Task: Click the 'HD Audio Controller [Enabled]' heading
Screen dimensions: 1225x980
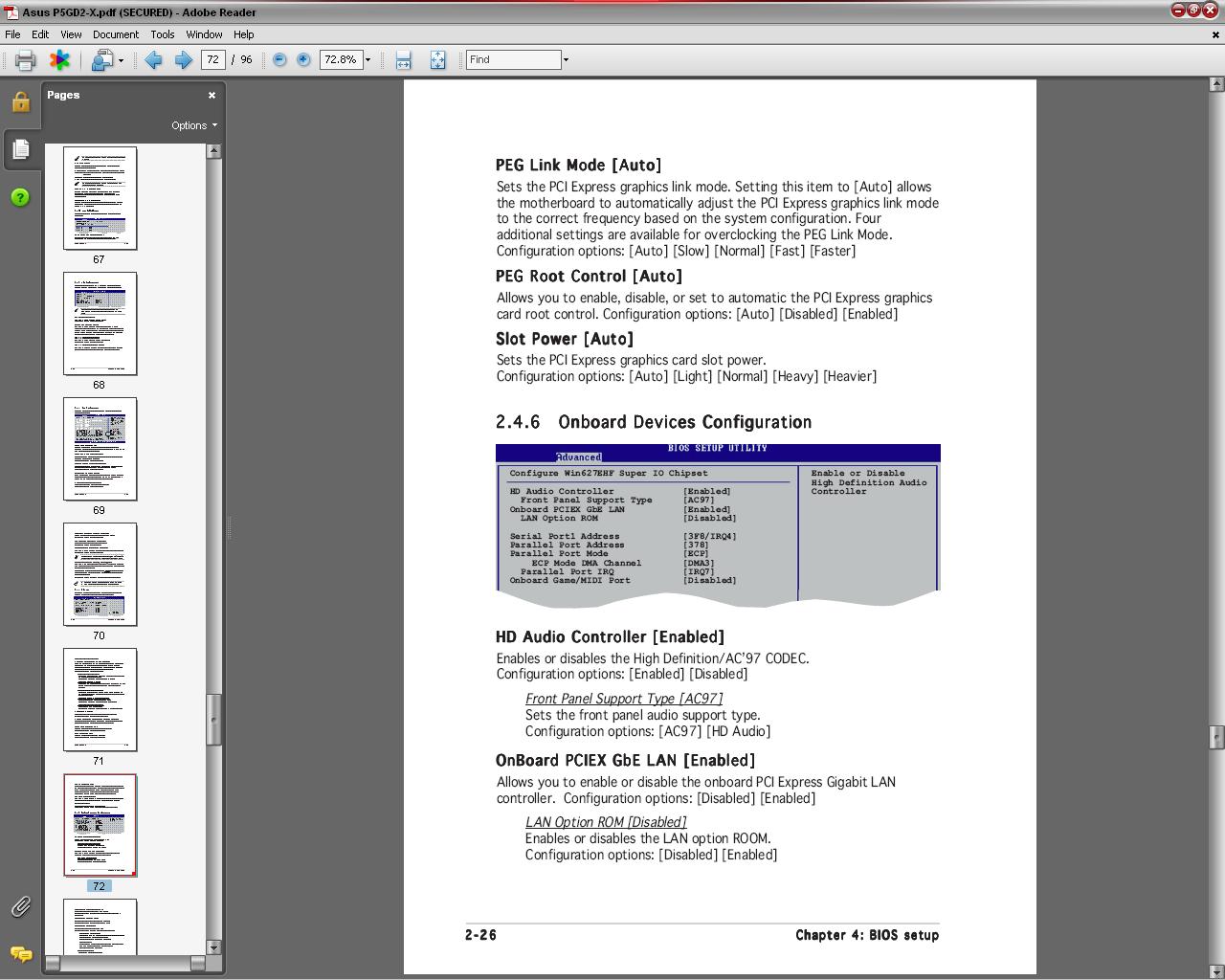Action: pyautogui.click(x=610, y=637)
